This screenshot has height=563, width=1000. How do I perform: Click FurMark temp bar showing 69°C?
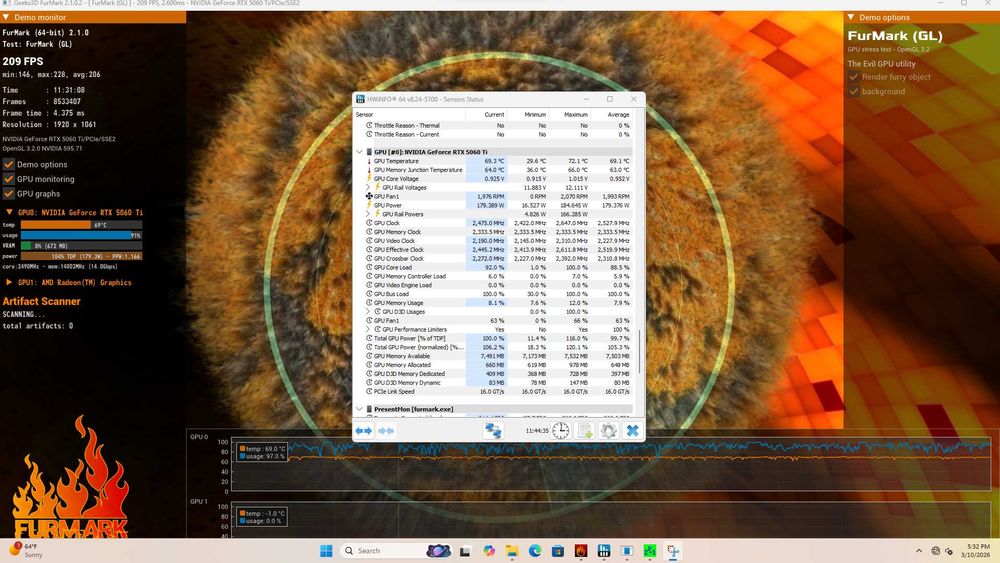[x=81, y=225]
